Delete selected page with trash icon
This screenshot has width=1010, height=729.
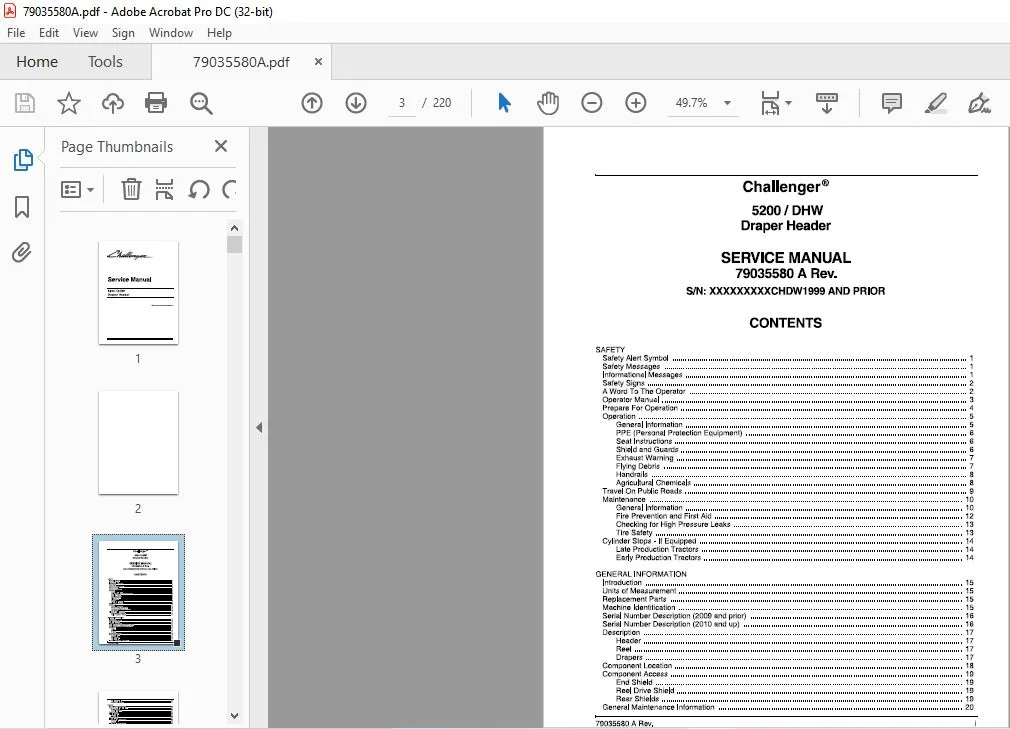point(131,189)
